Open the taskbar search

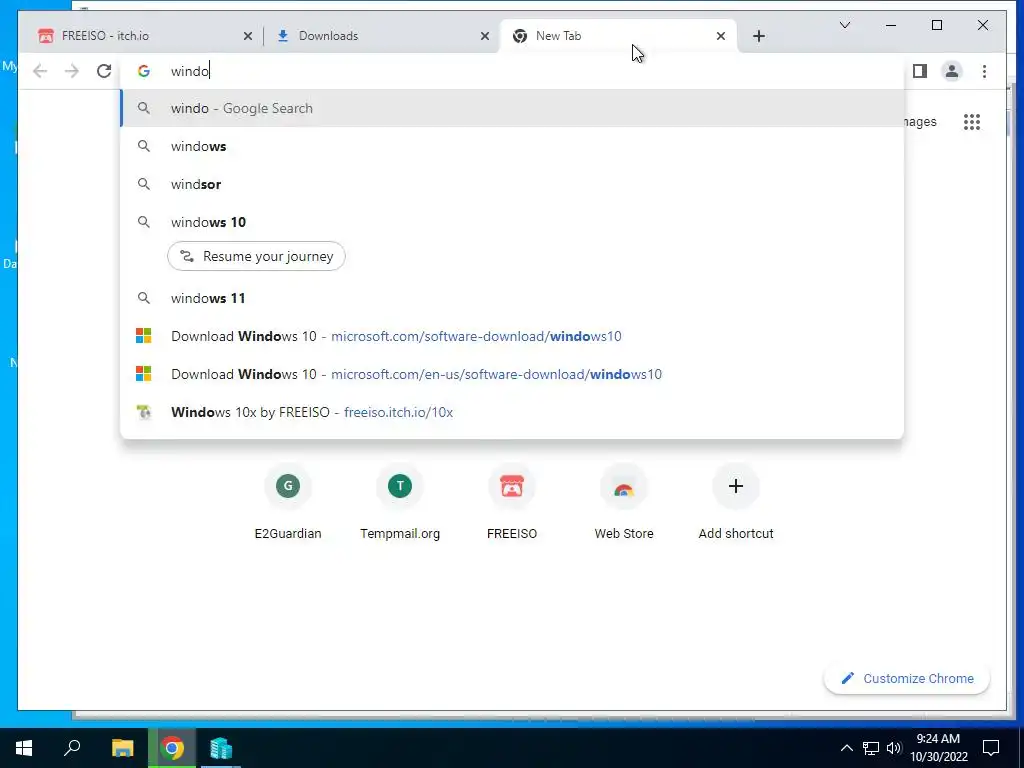(x=72, y=748)
